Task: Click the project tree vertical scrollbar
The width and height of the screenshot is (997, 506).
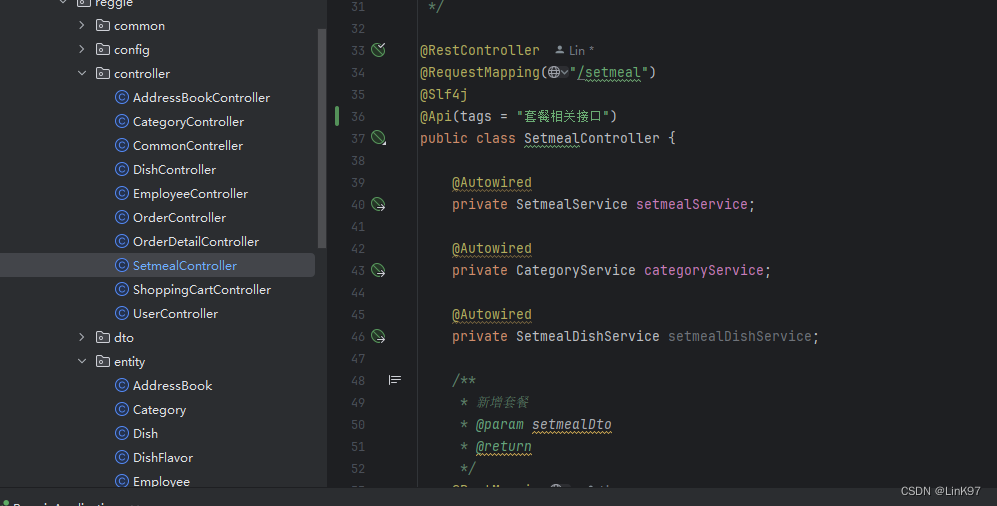Action: click(322, 139)
